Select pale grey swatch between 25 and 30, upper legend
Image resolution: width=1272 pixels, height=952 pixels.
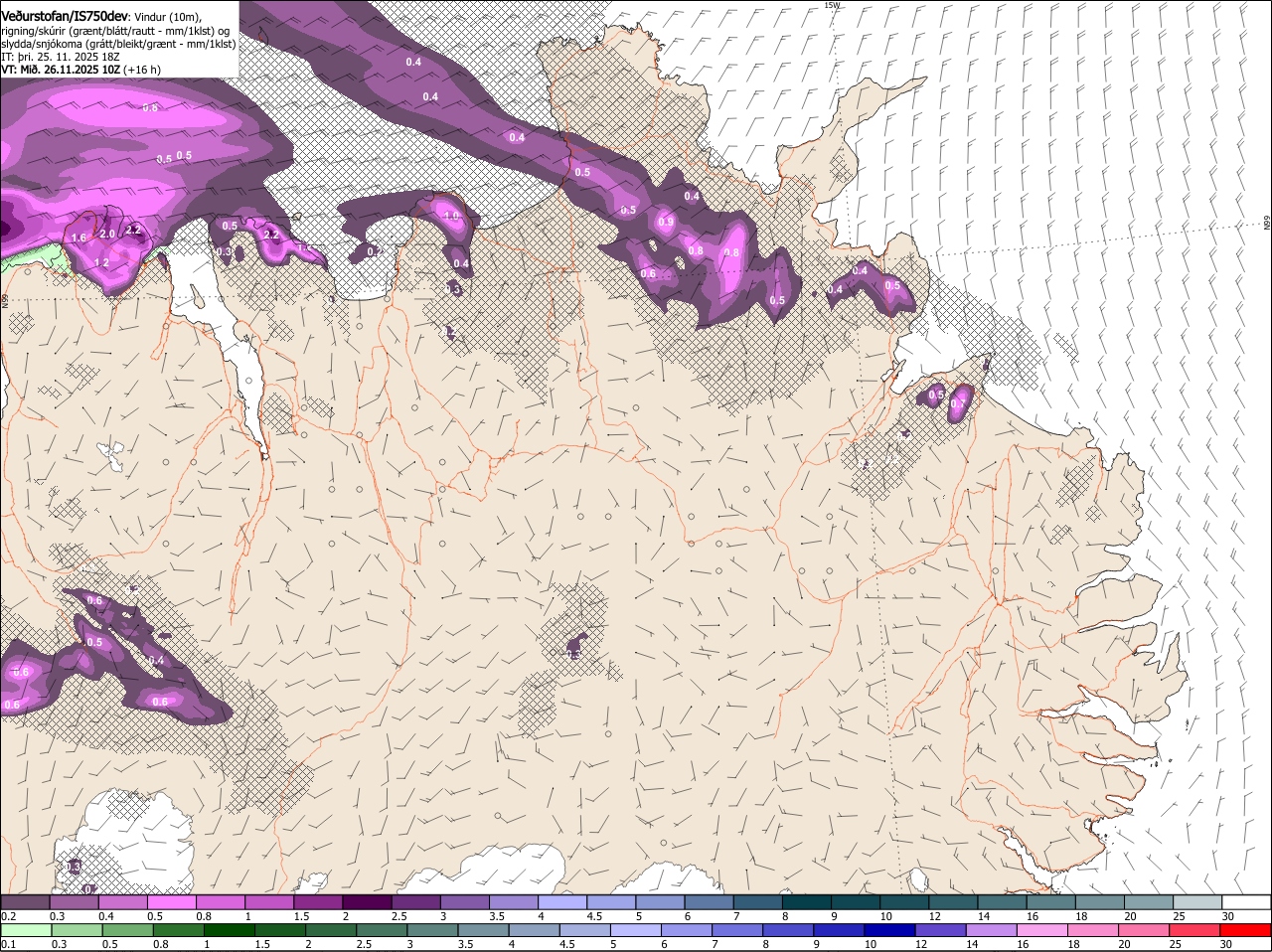coord(1197,901)
